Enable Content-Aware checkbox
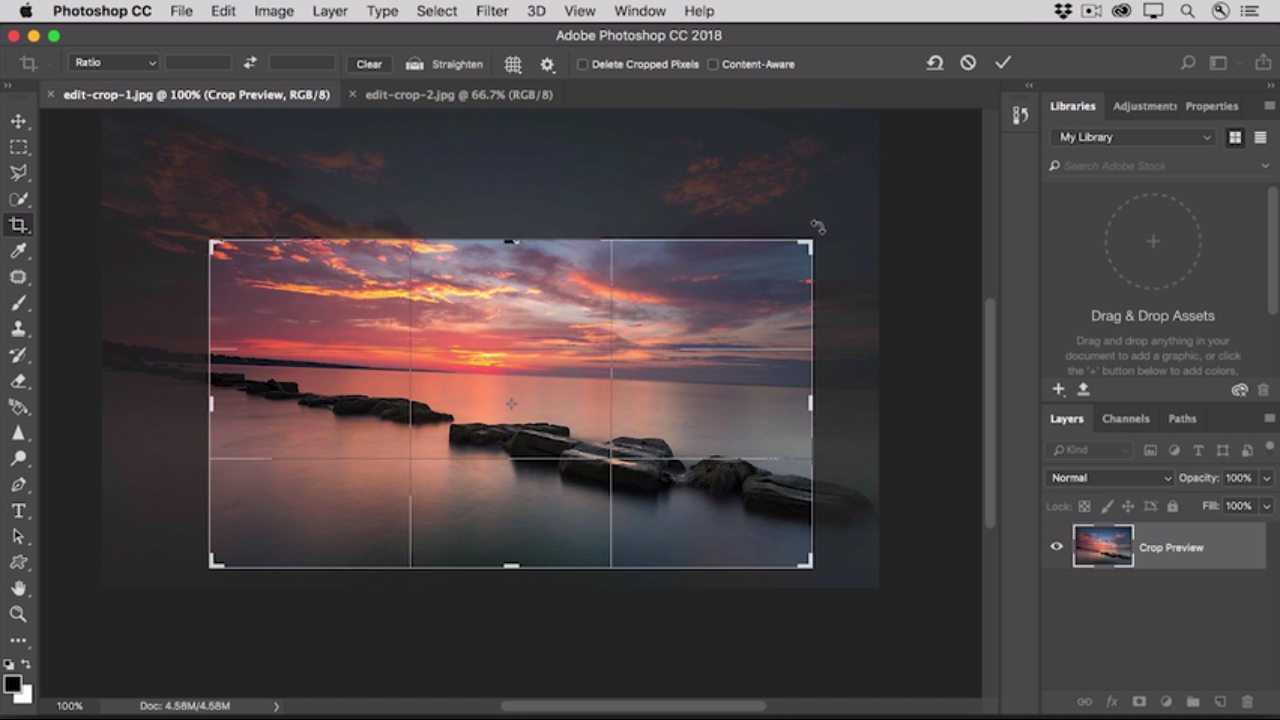The width and height of the screenshot is (1280, 720). [713, 64]
